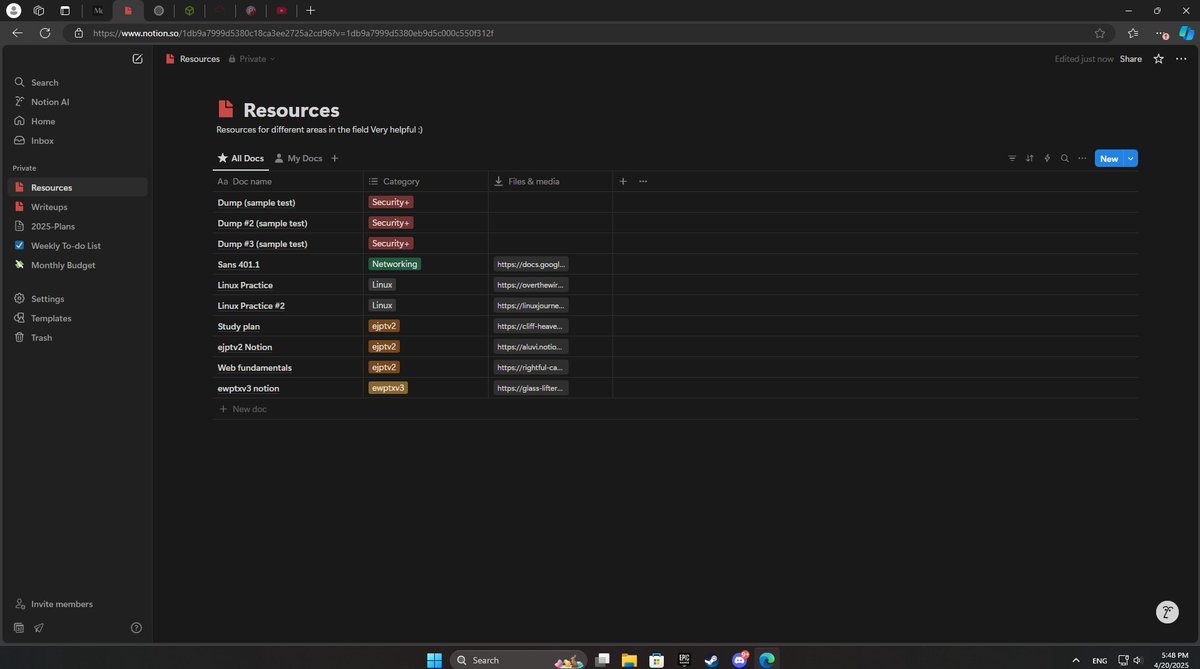Toggle Weekly To-do List checkbox icon
The image size is (1200, 669).
(19, 245)
